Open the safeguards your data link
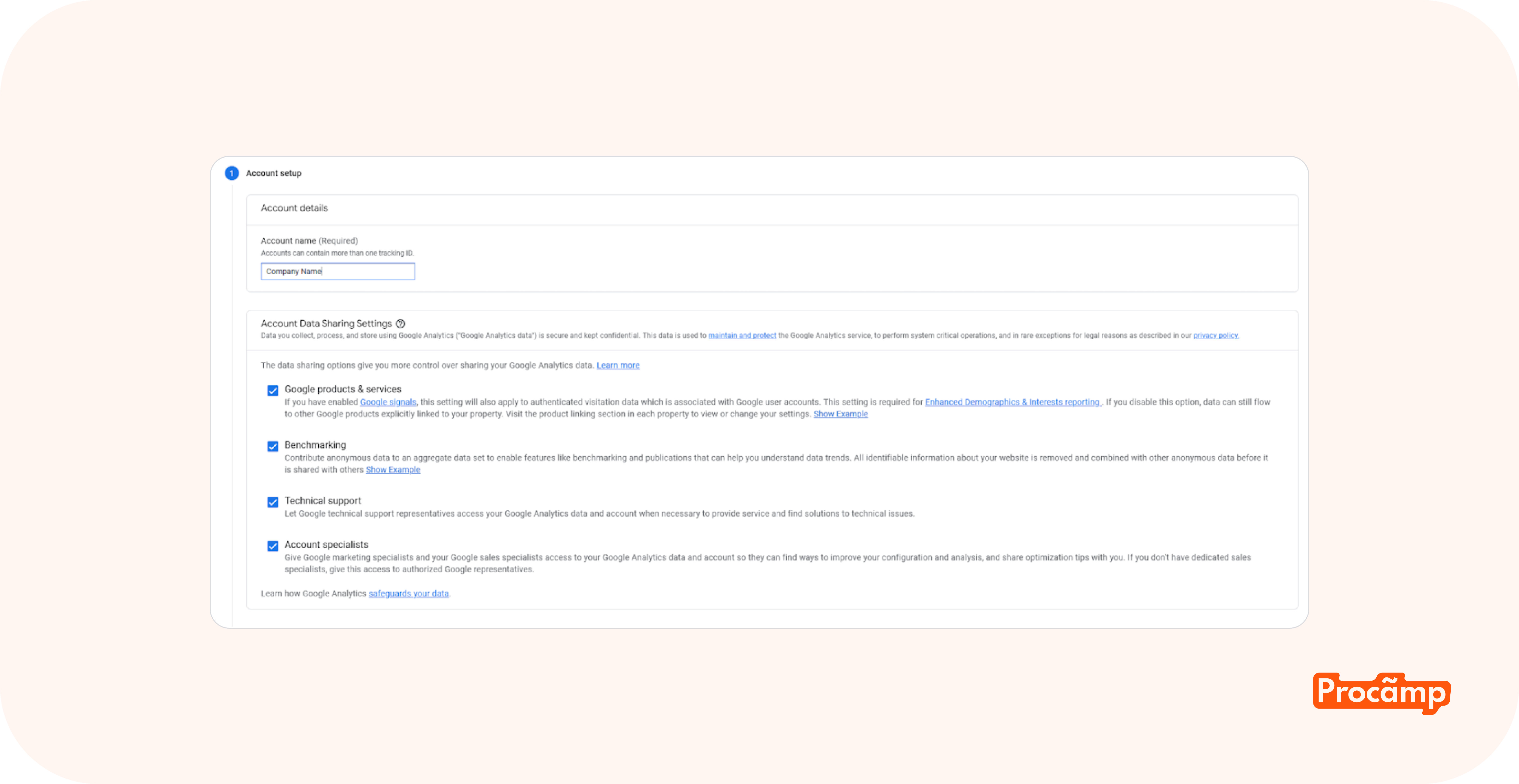Viewport: 1519px width, 784px height. click(x=408, y=594)
